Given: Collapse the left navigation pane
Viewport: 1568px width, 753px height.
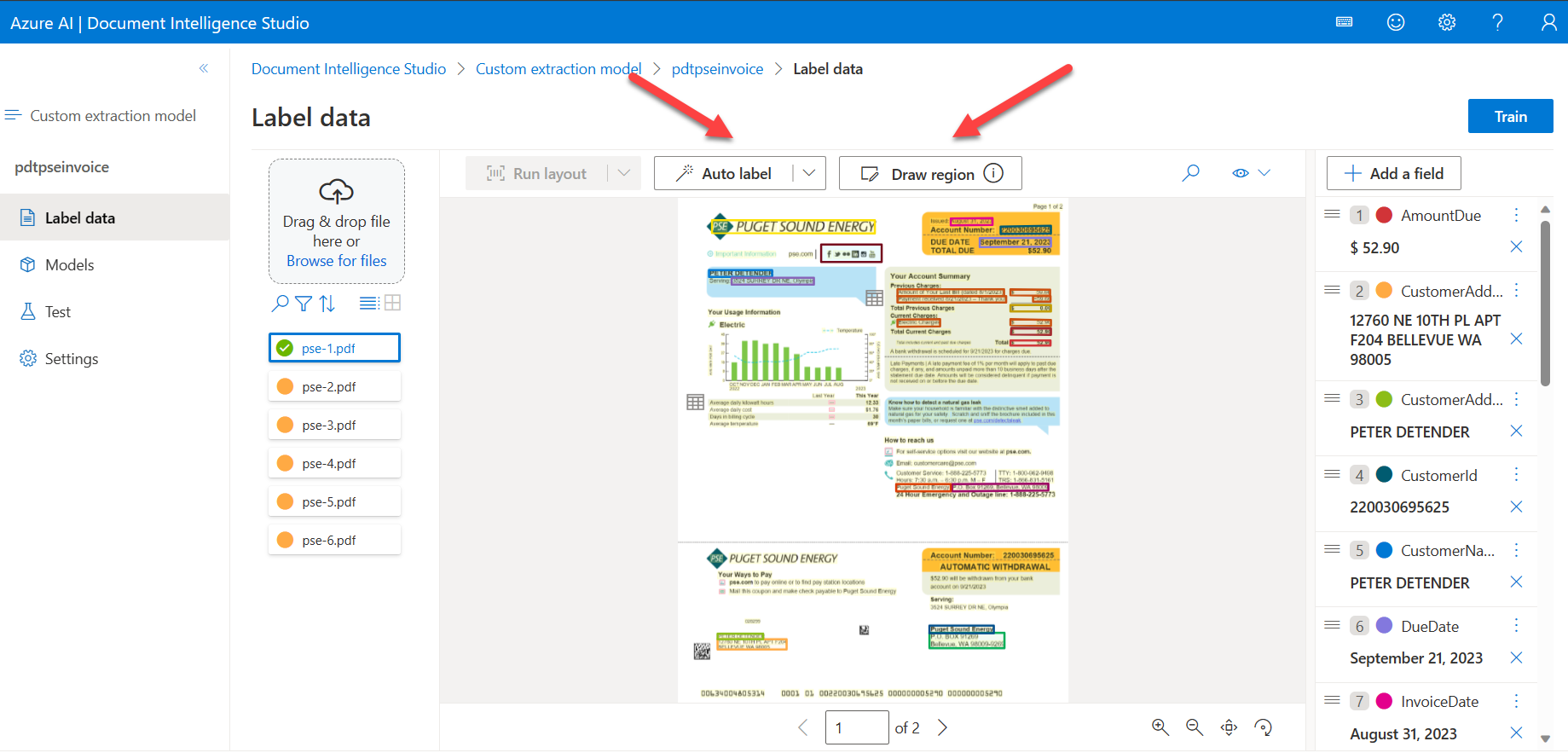Looking at the screenshot, I should (204, 68).
